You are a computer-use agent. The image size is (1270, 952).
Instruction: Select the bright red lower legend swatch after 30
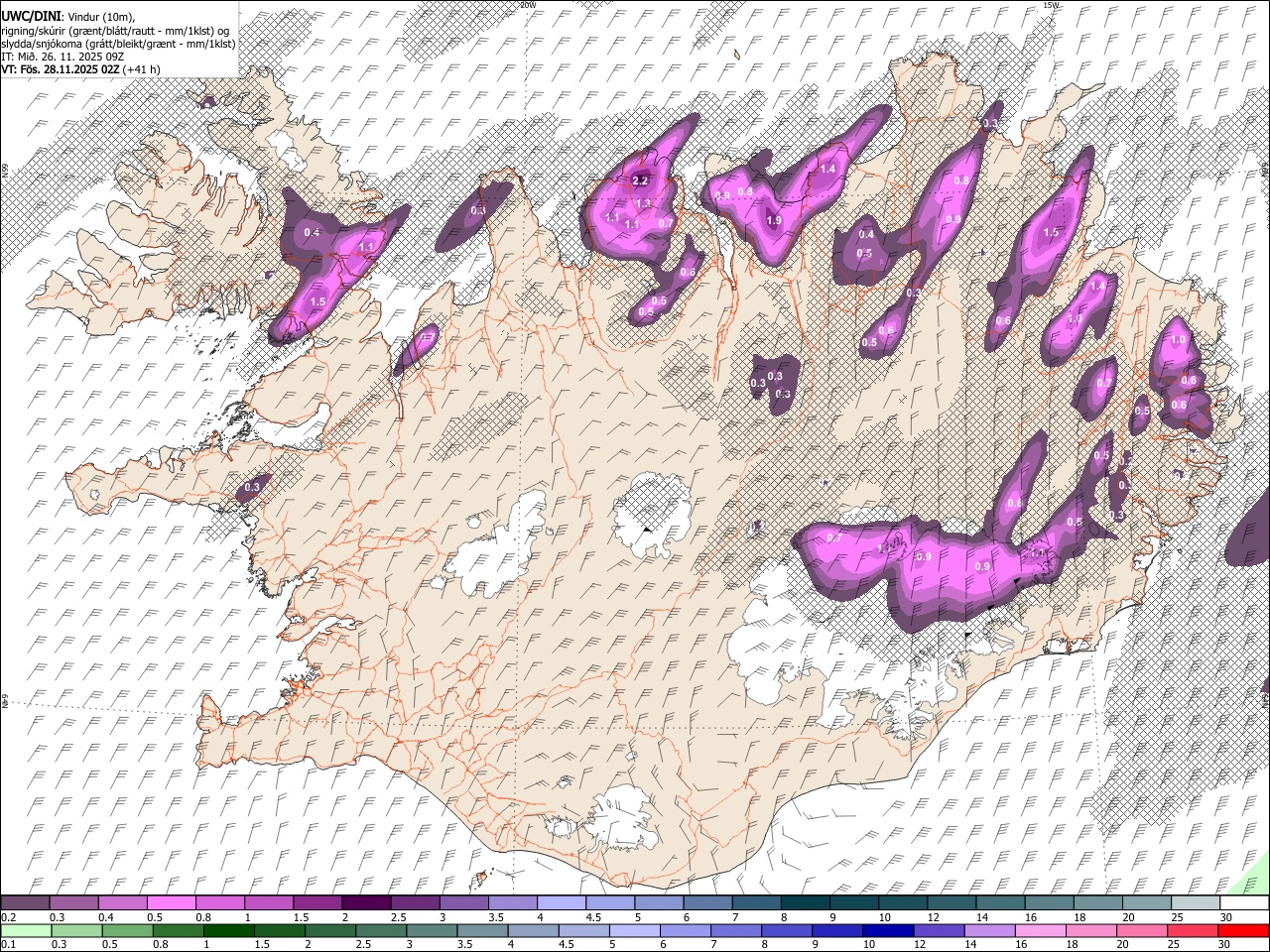coord(1243,930)
